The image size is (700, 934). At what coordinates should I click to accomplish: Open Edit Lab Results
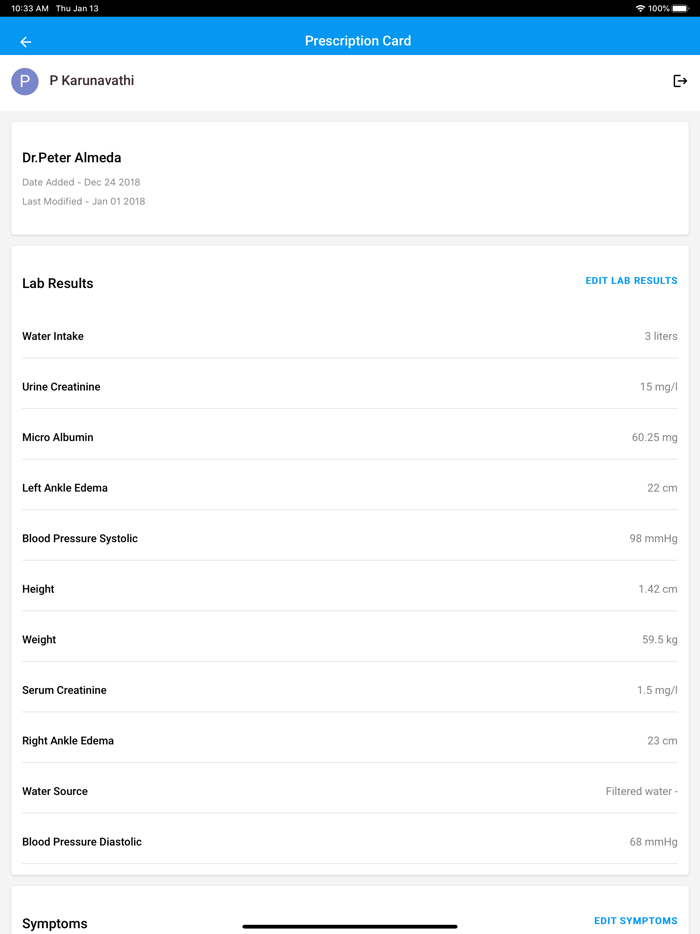(x=631, y=281)
